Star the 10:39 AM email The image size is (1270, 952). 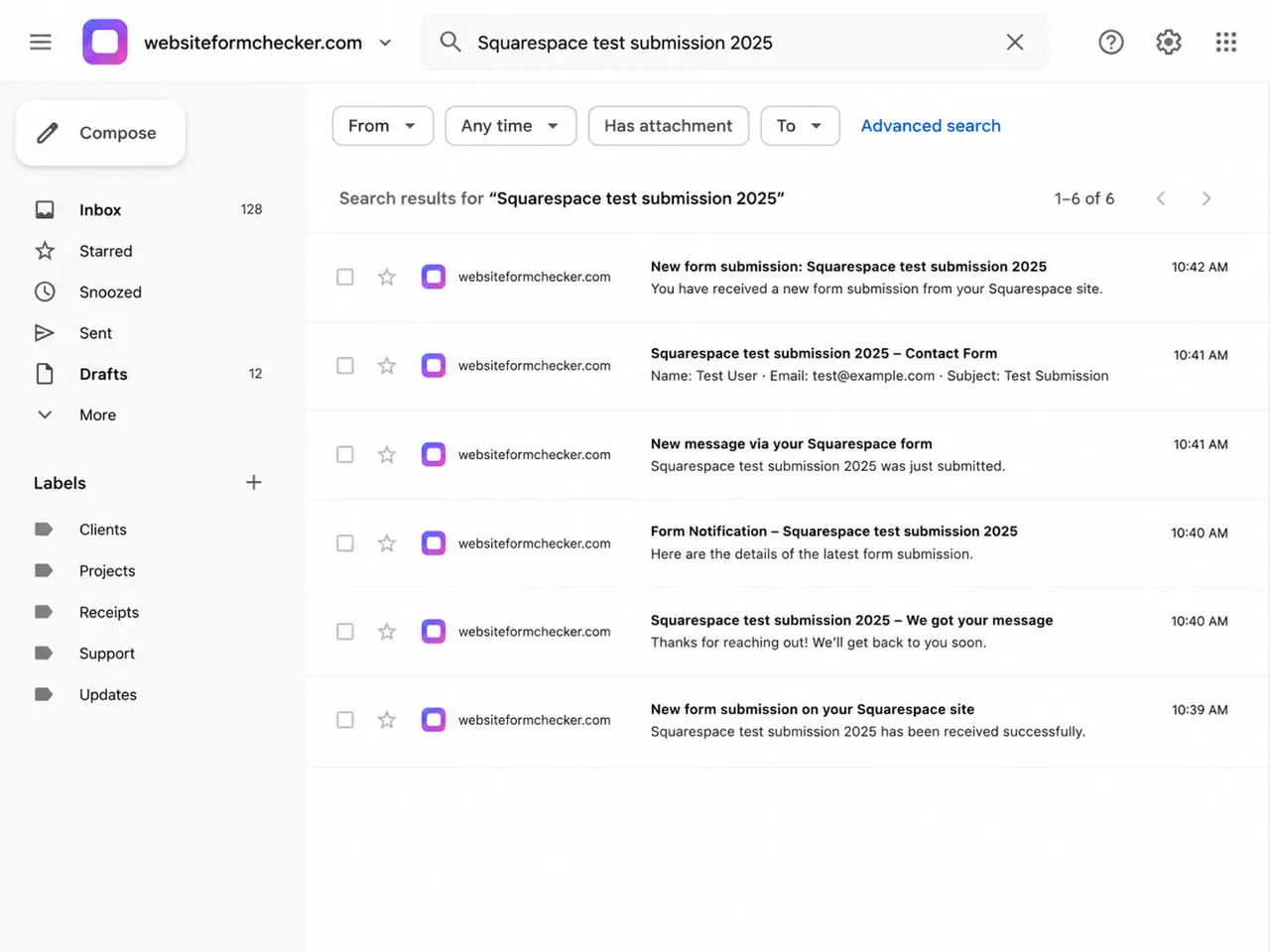point(387,720)
